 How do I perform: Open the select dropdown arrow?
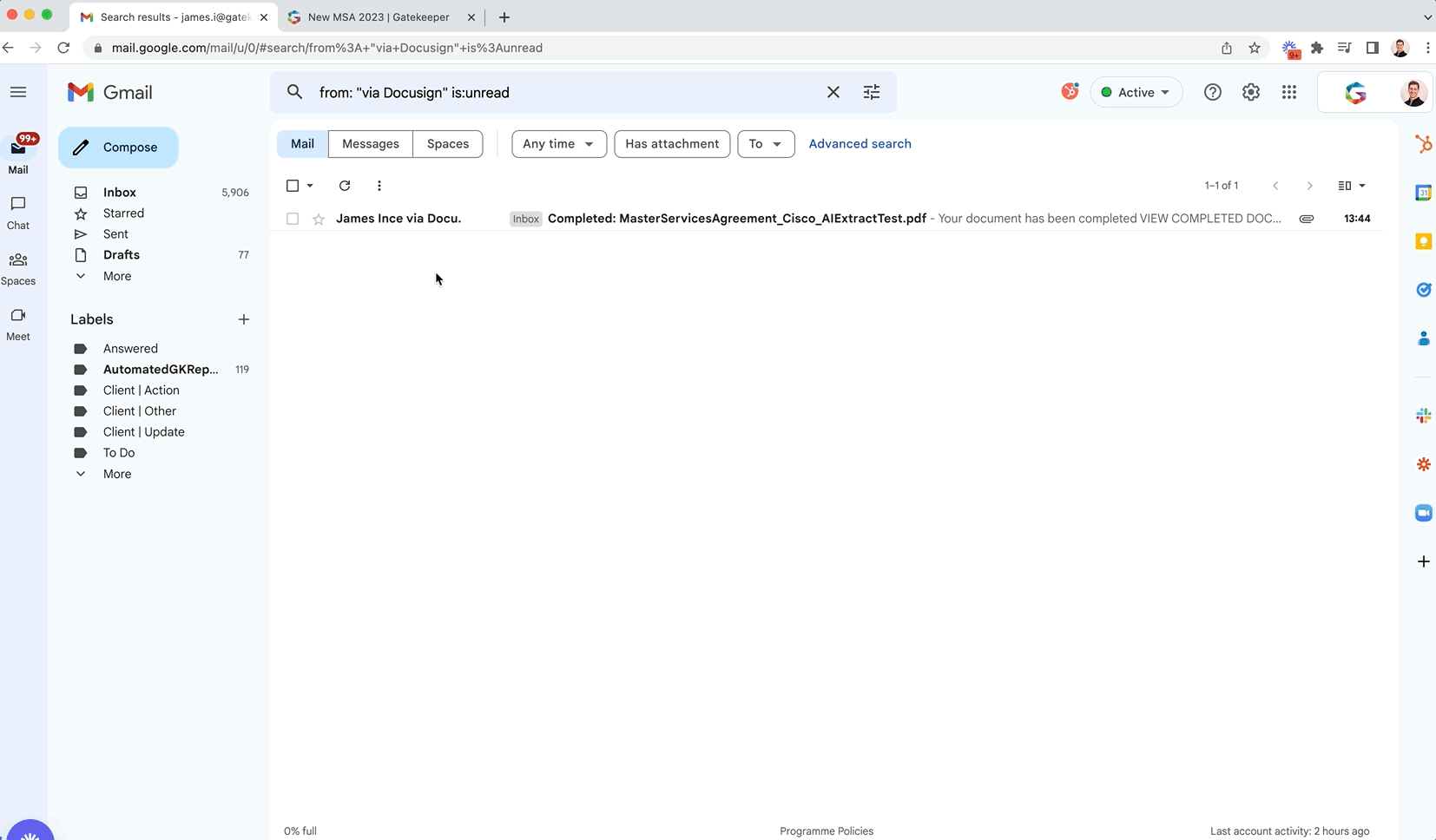click(x=310, y=186)
